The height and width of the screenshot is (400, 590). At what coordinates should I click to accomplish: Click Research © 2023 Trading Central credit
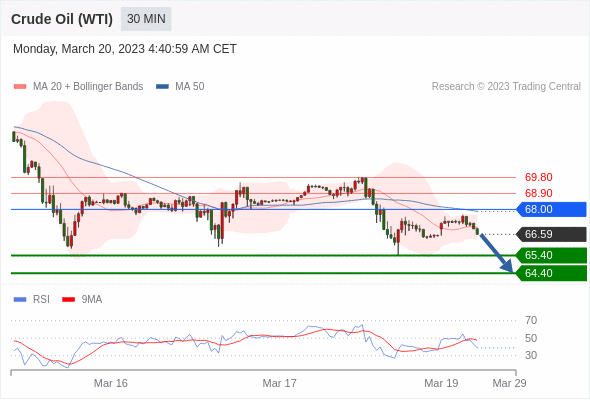coord(506,86)
